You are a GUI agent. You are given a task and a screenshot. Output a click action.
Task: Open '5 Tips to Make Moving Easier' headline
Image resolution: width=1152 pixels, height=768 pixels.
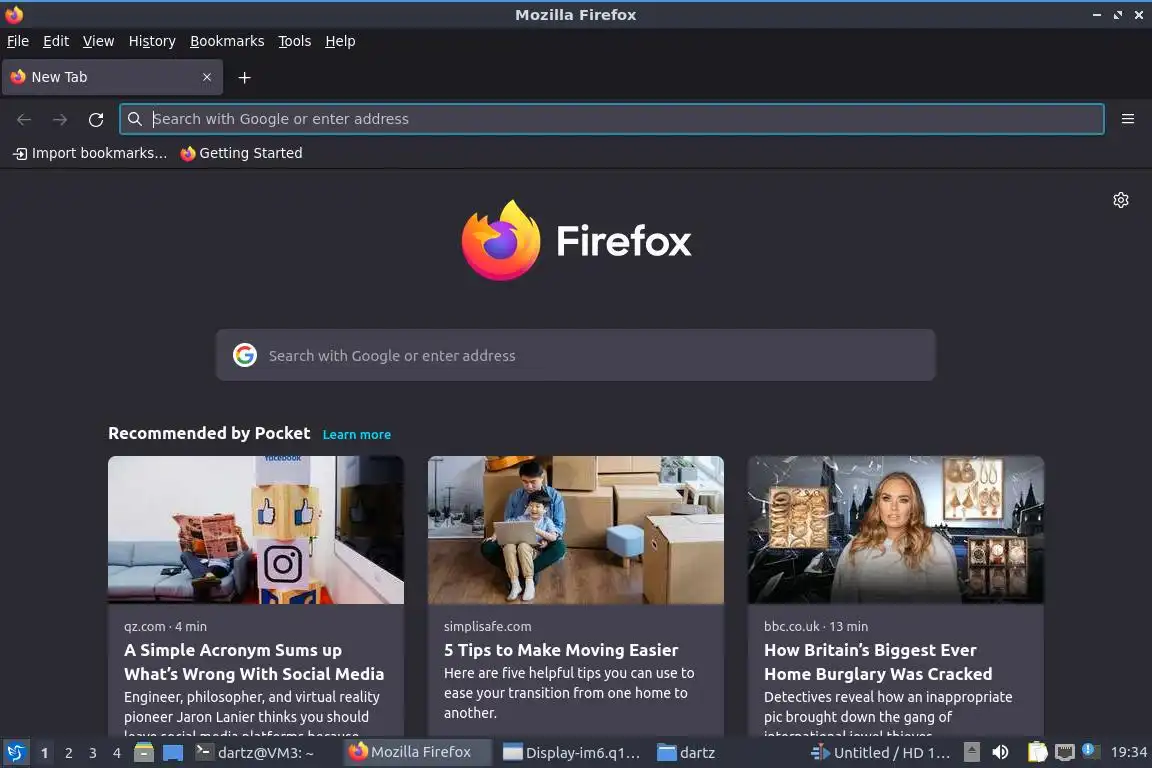click(561, 650)
